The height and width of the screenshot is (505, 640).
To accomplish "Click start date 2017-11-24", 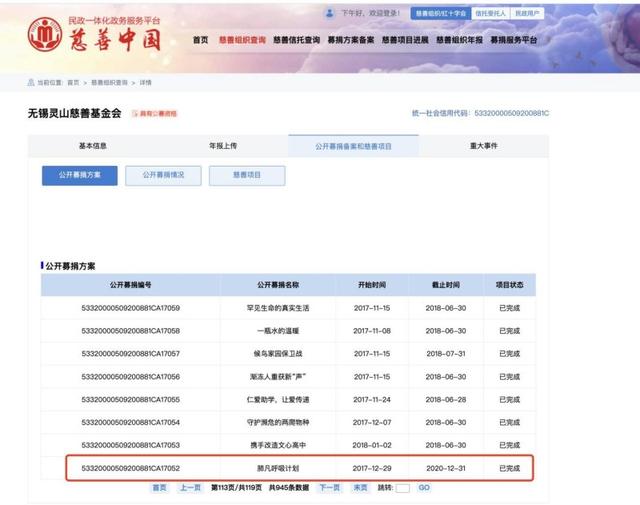I will [x=372, y=399].
